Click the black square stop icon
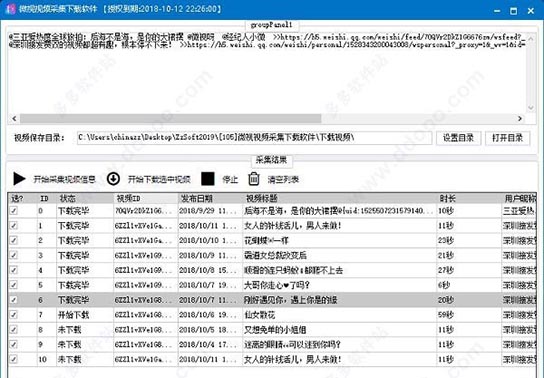Screen dimensions: 544x378 tap(208, 179)
